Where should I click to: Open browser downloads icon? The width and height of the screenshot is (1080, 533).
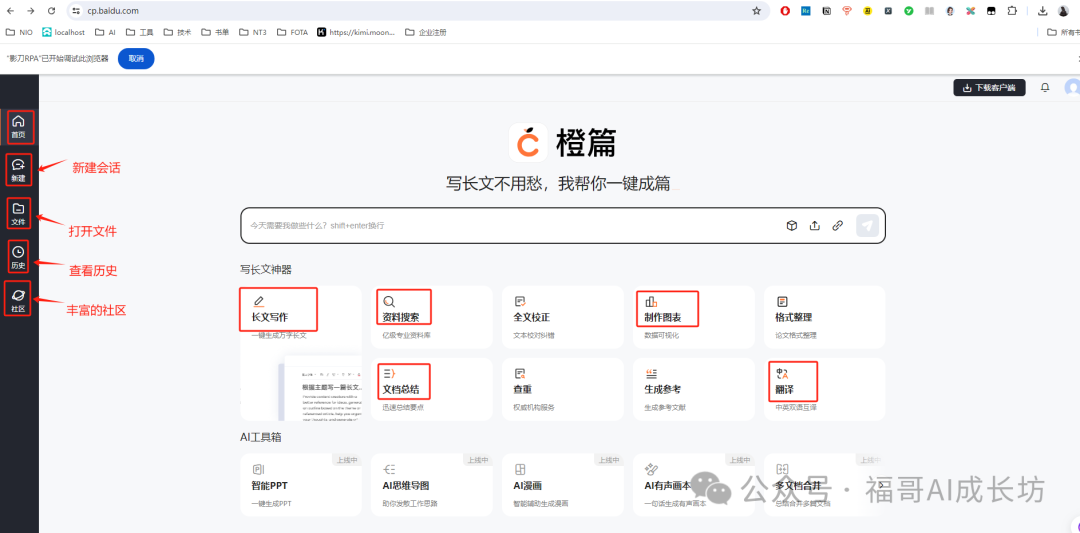tap(1043, 11)
